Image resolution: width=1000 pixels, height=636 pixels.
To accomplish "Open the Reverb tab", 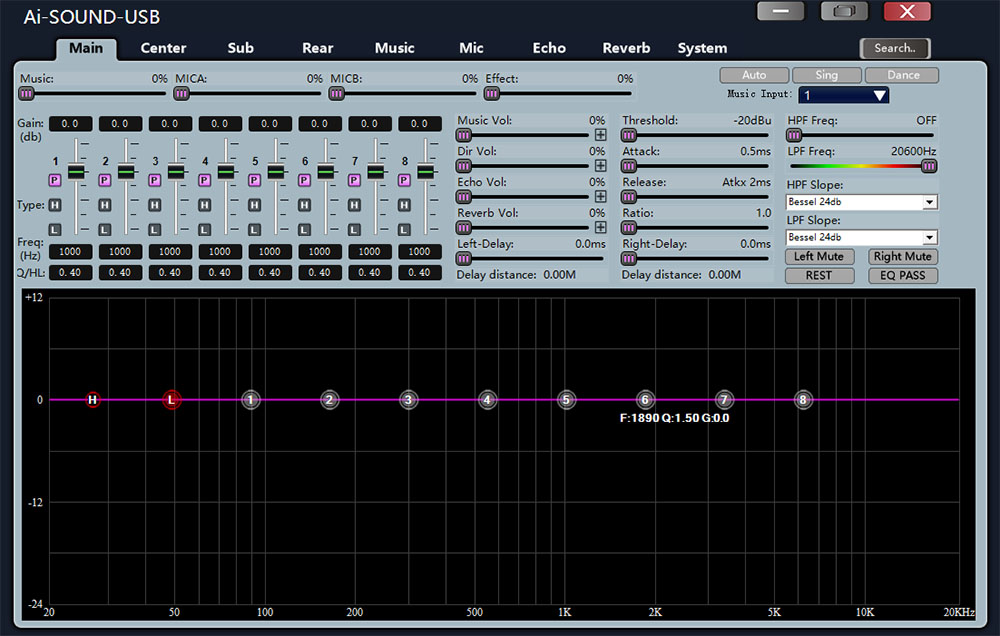I will [626, 48].
